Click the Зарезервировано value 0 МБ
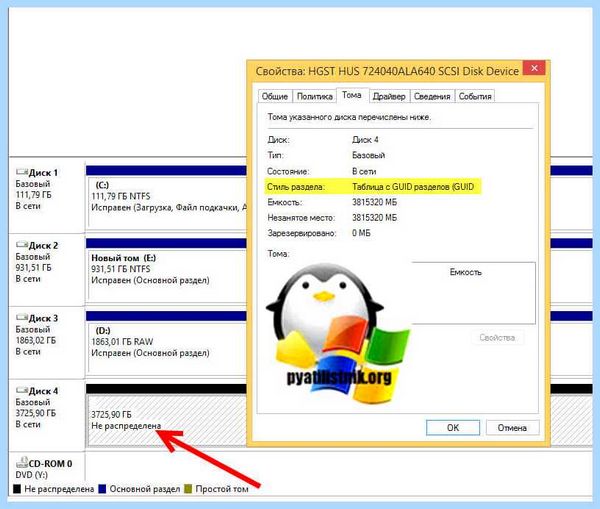The width and height of the screenshot is (600, 509). pos(361,233)
